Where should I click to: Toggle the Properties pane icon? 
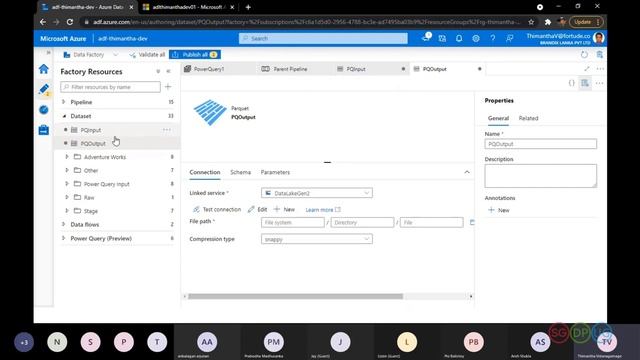(x=585, y=83)
